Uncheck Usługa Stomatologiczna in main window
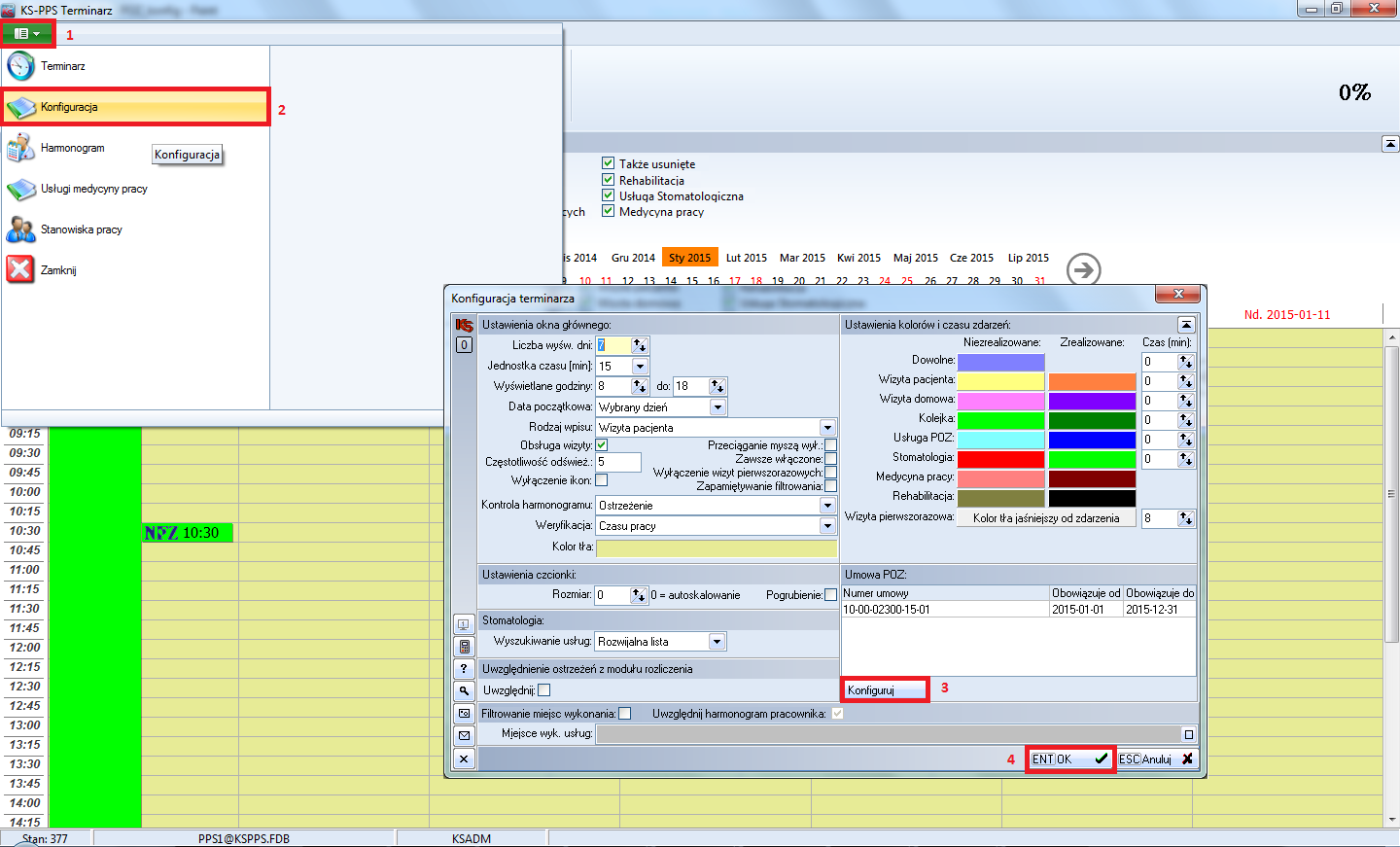Screen dimensions: 1400x847 click(x=608, y=195)
